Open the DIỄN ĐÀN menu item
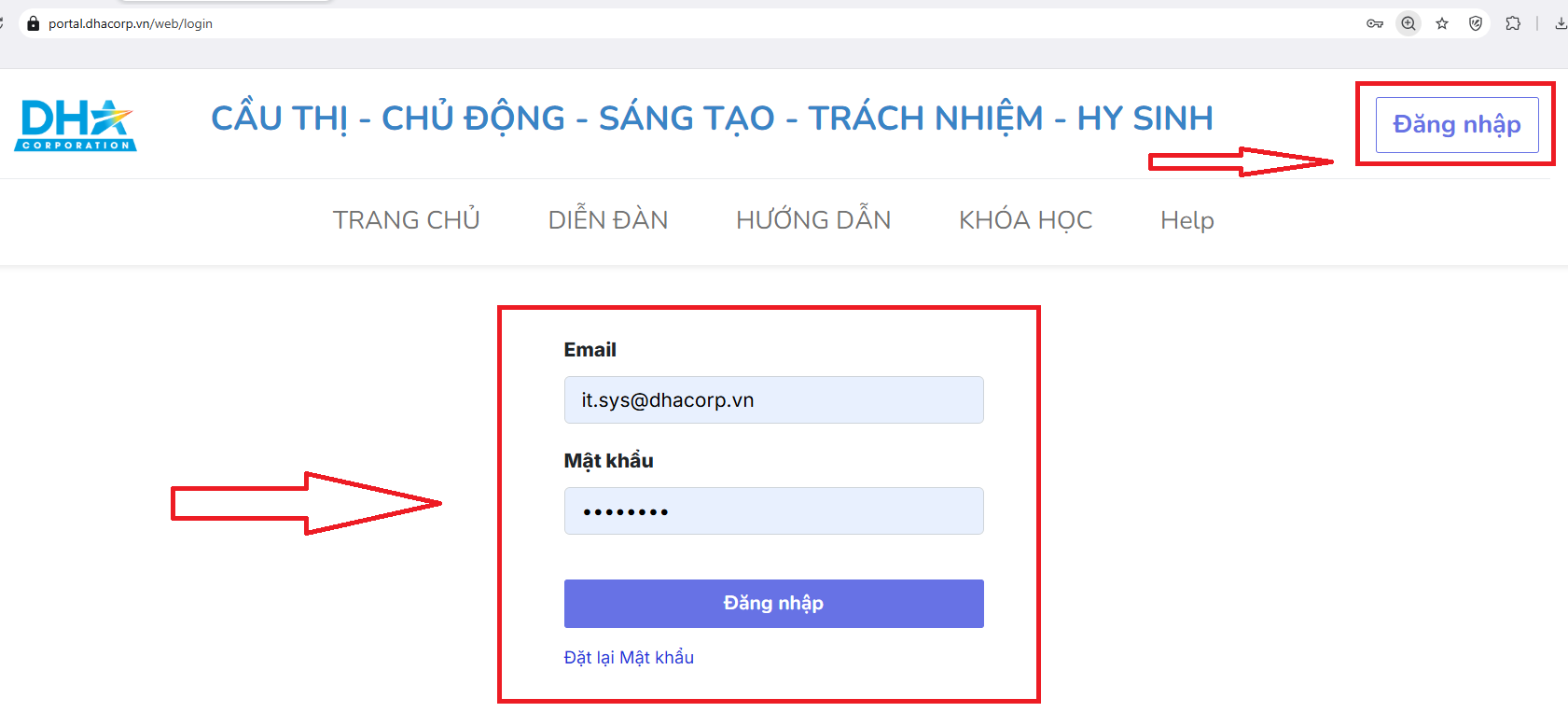The height and width of the screenshot is (726, 1568). pyautogui.click(x=607, y=220)
